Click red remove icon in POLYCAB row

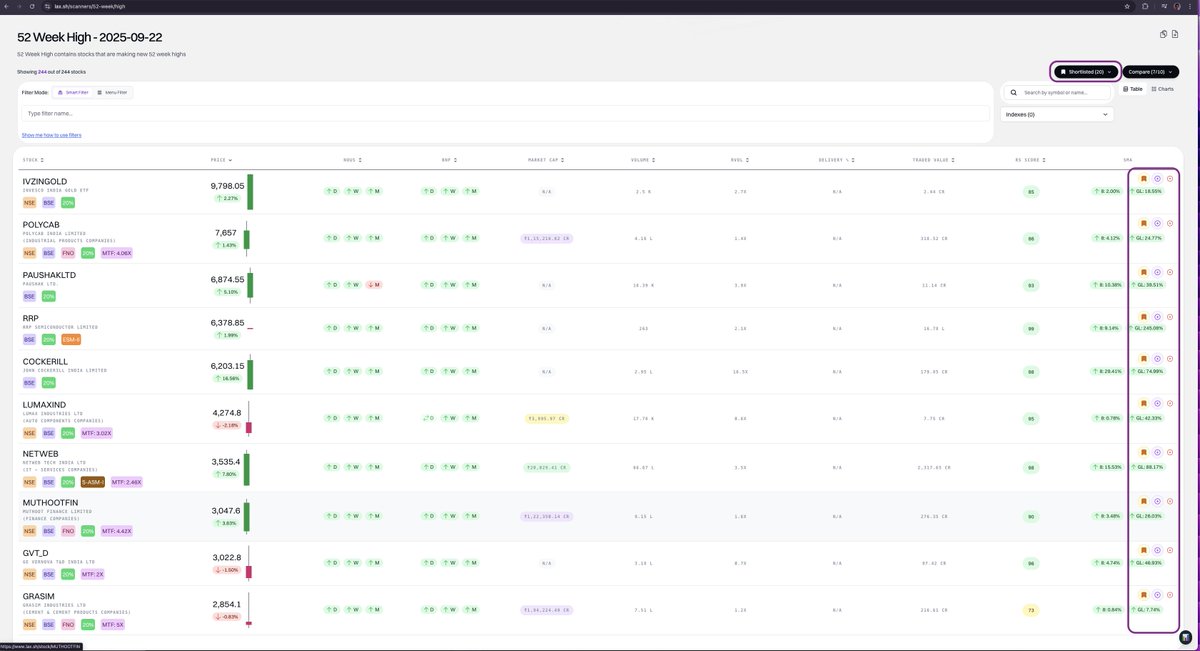pyautogui.click(x=1170, y=223)
